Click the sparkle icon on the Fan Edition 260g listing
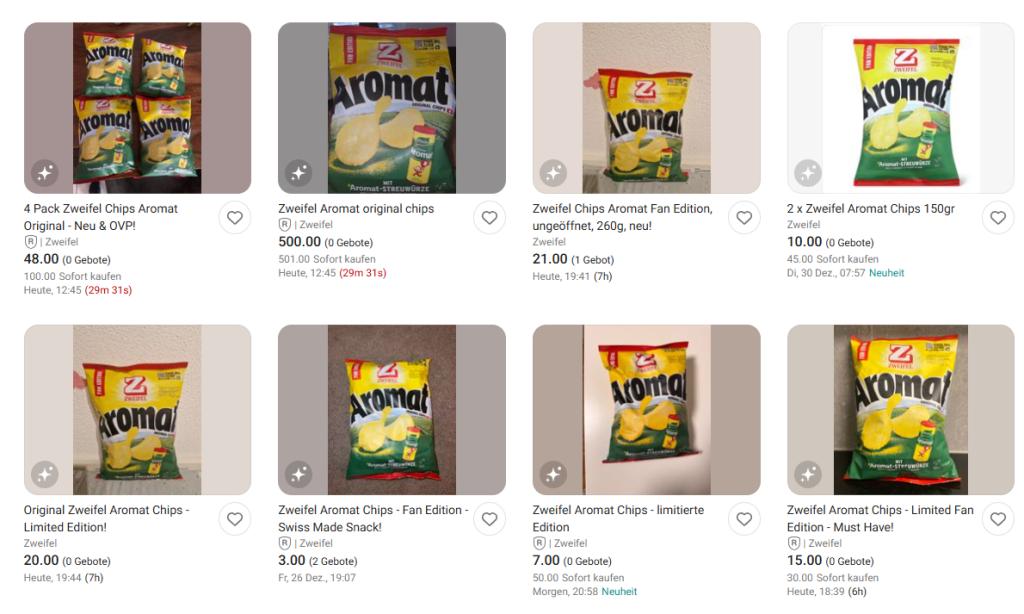The image size is (1024, 614). click(x=553, y=173)
